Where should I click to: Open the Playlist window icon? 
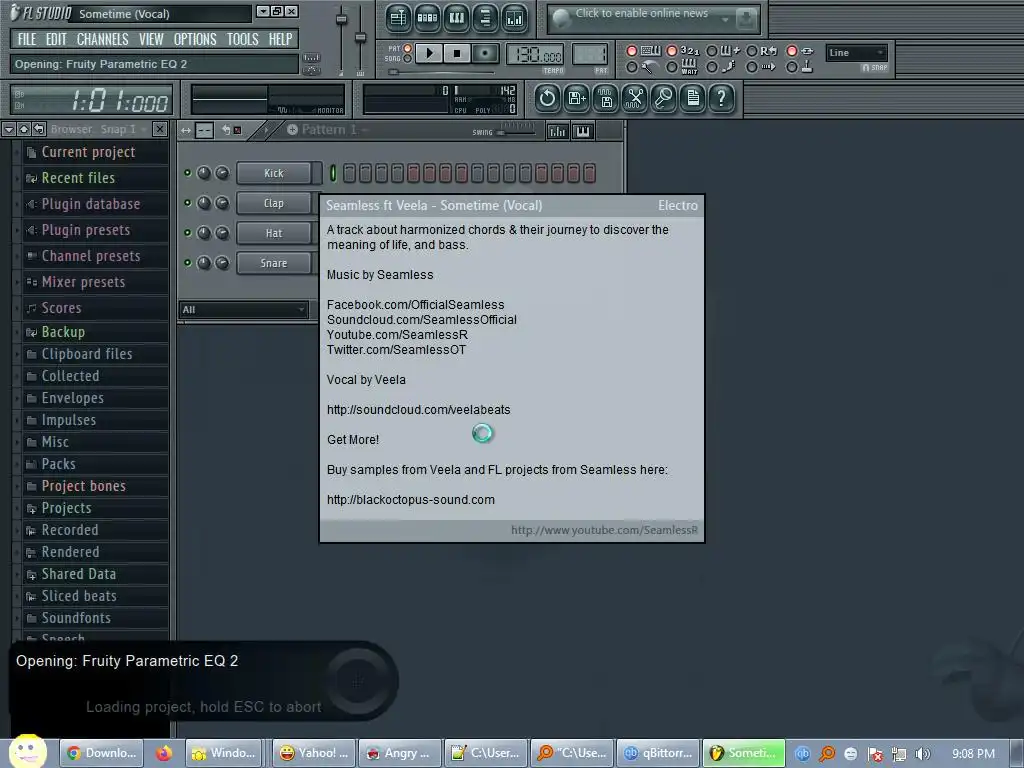[x=398, y=18]
